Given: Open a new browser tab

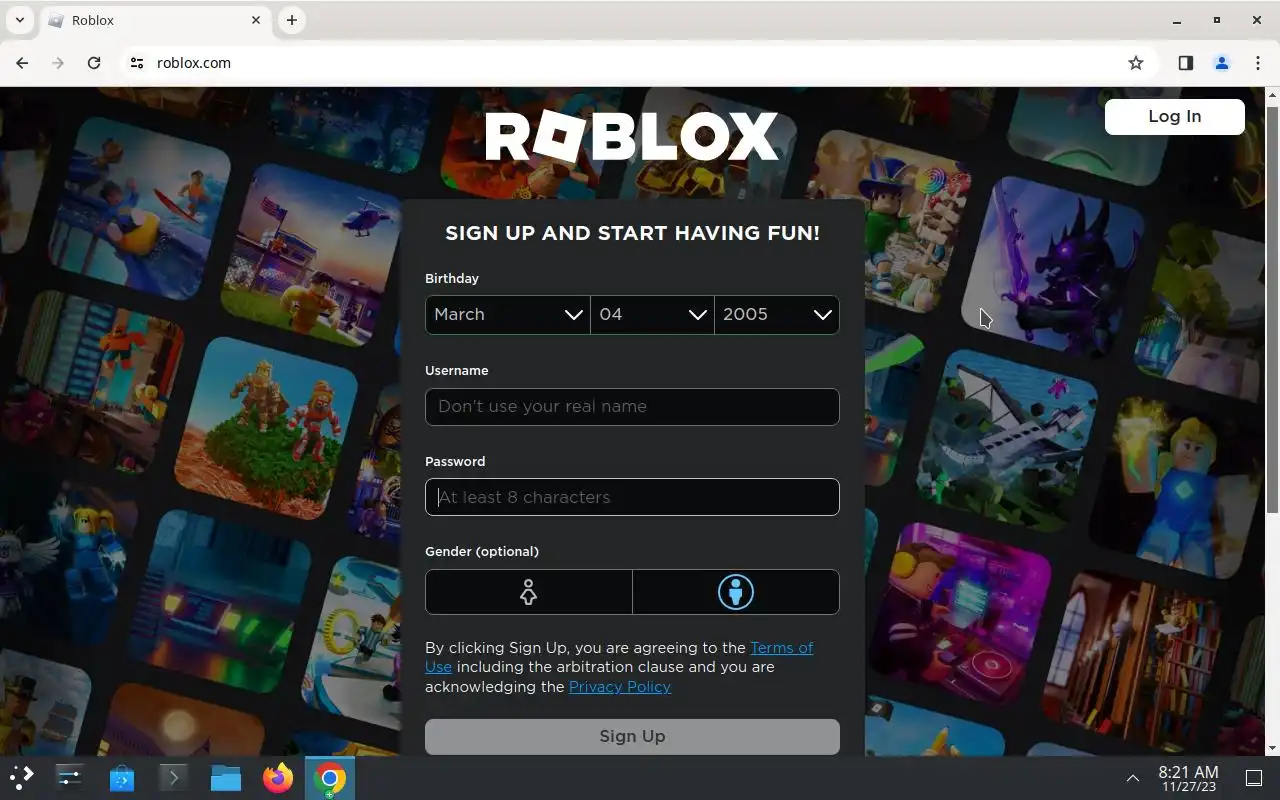Looking at the screenshot, I should pyautogui.click(x=291, y=20).
